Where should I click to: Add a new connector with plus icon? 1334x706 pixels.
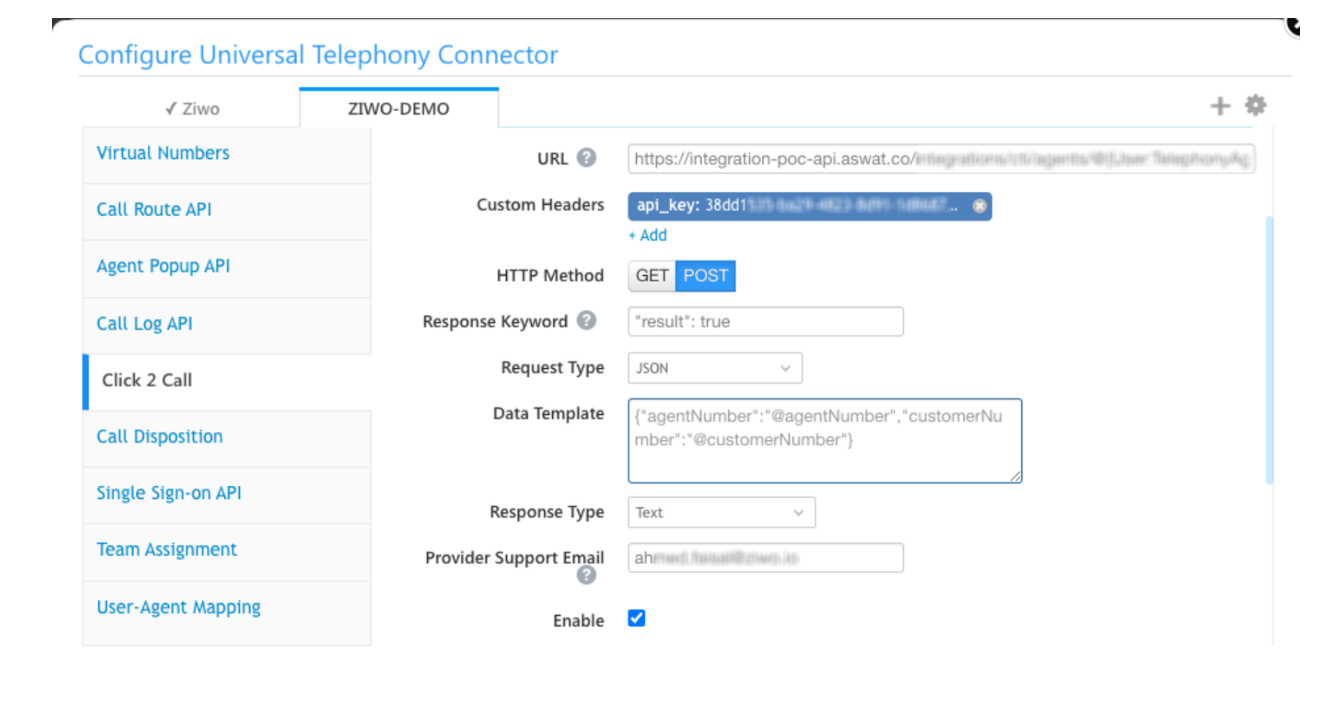click(x=1220, y=106)
